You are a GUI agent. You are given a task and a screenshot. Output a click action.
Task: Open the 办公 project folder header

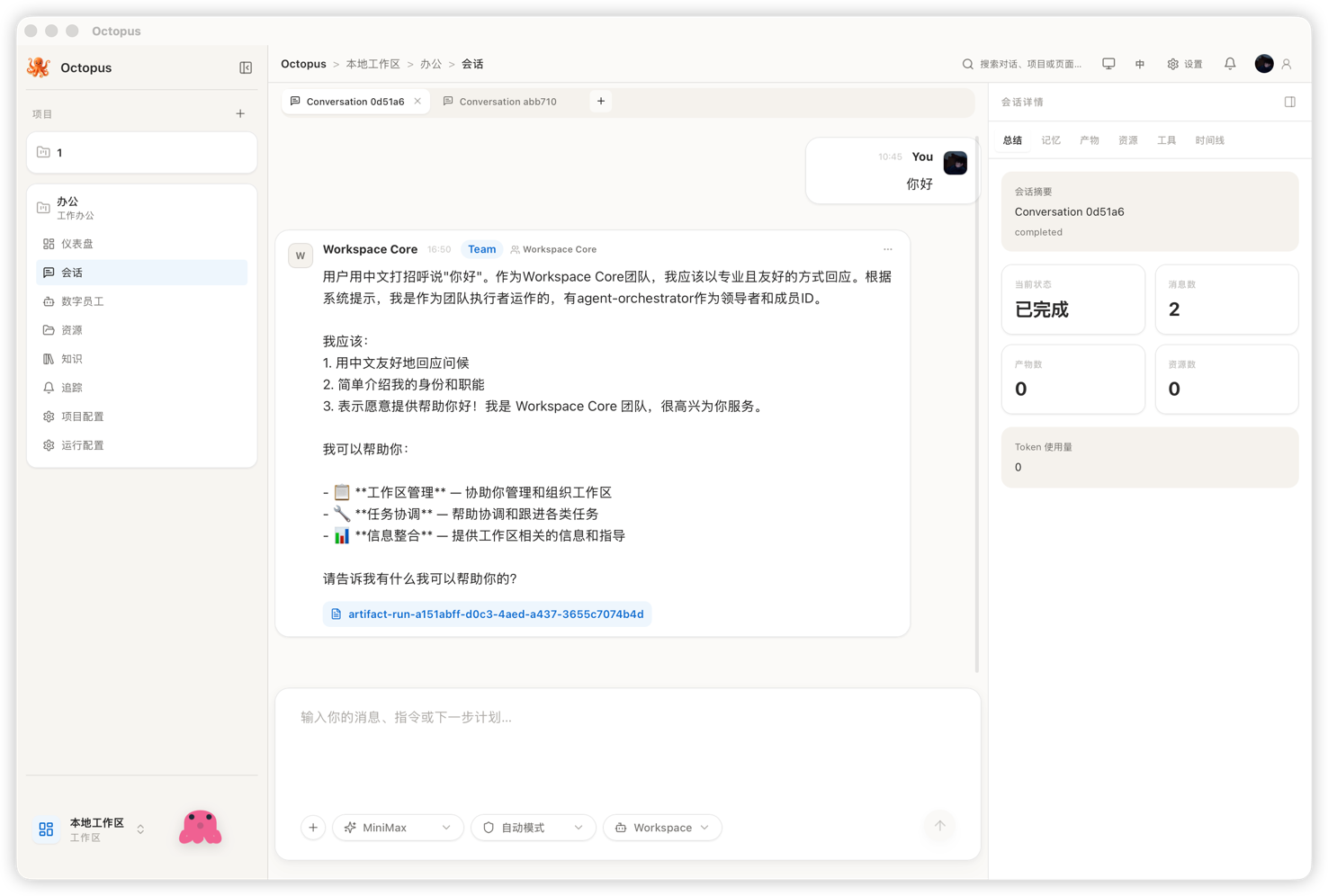(141, 208)
